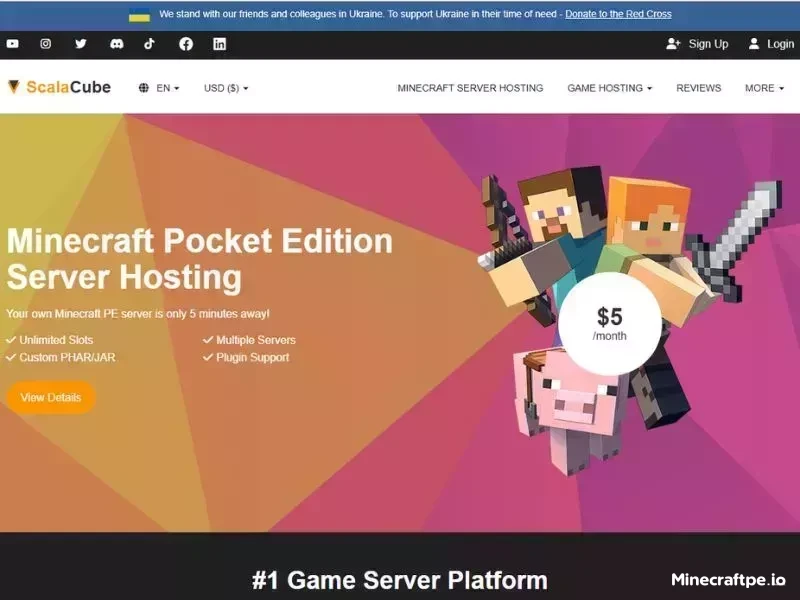Screen dimensions: 800x600
Task: Open the Reviews section
Action: (x=698, y=88)
